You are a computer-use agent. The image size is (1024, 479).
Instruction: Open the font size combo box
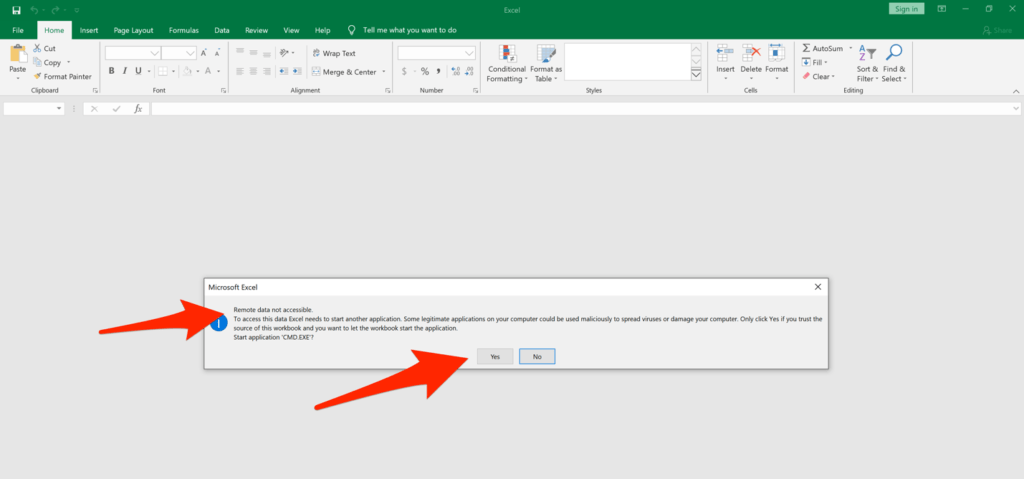[x=179, y=53]
